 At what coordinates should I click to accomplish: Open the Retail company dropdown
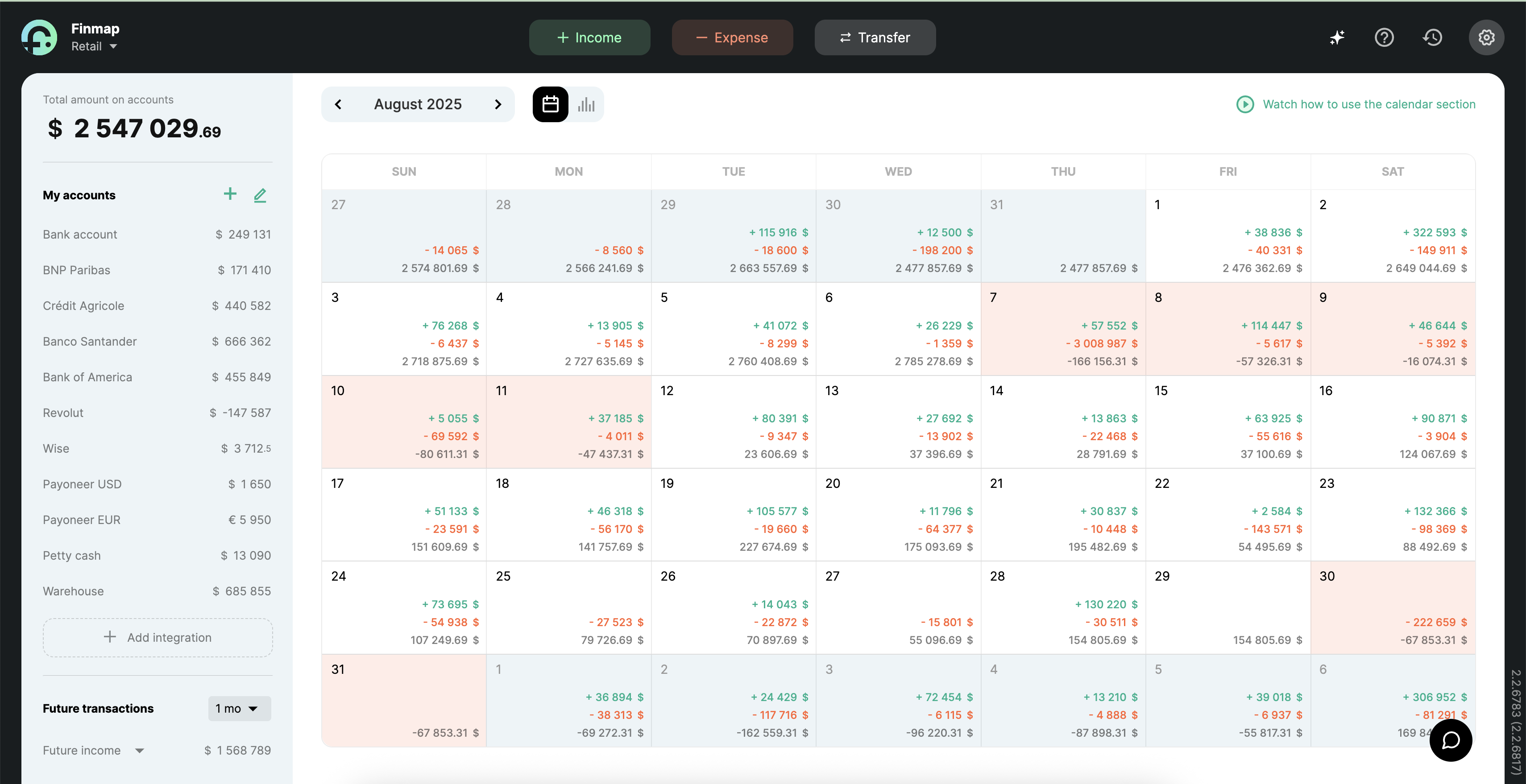pyautogui.click(x=94, y=46)
